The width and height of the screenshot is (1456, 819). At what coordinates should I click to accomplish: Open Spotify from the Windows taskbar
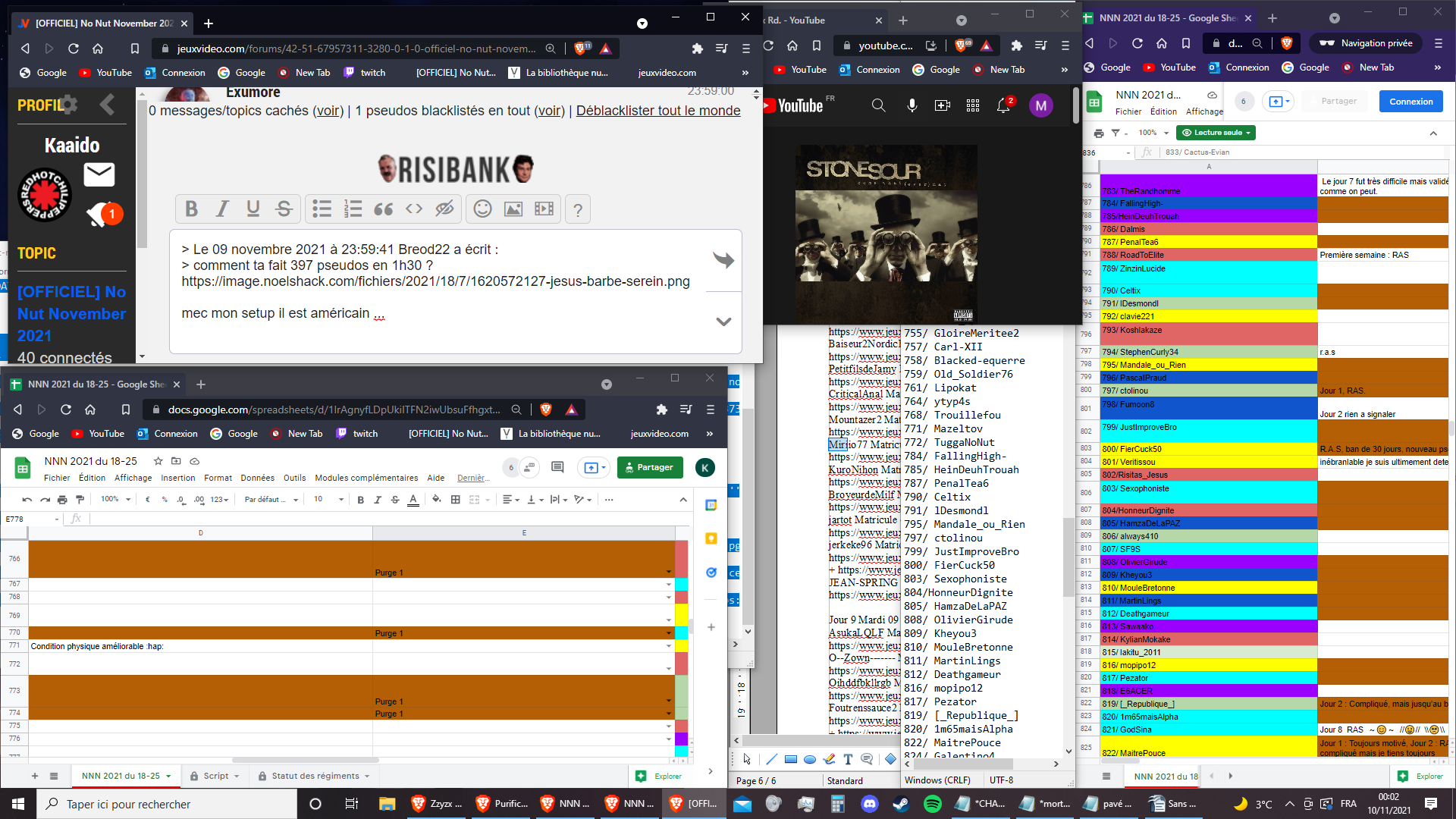point(933,804)
